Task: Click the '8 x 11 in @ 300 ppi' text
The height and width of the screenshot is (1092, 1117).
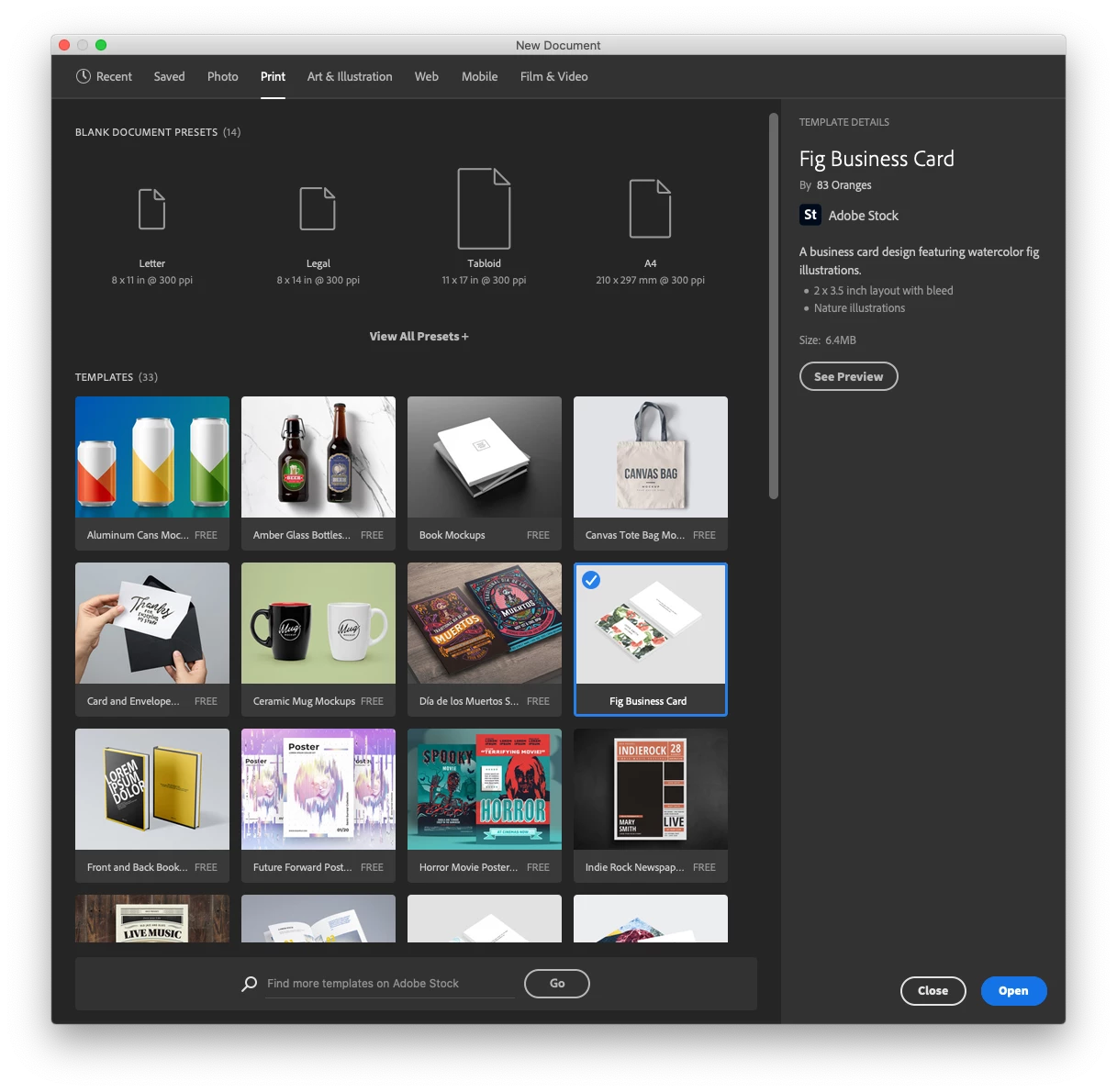Action: click(152, 280)
